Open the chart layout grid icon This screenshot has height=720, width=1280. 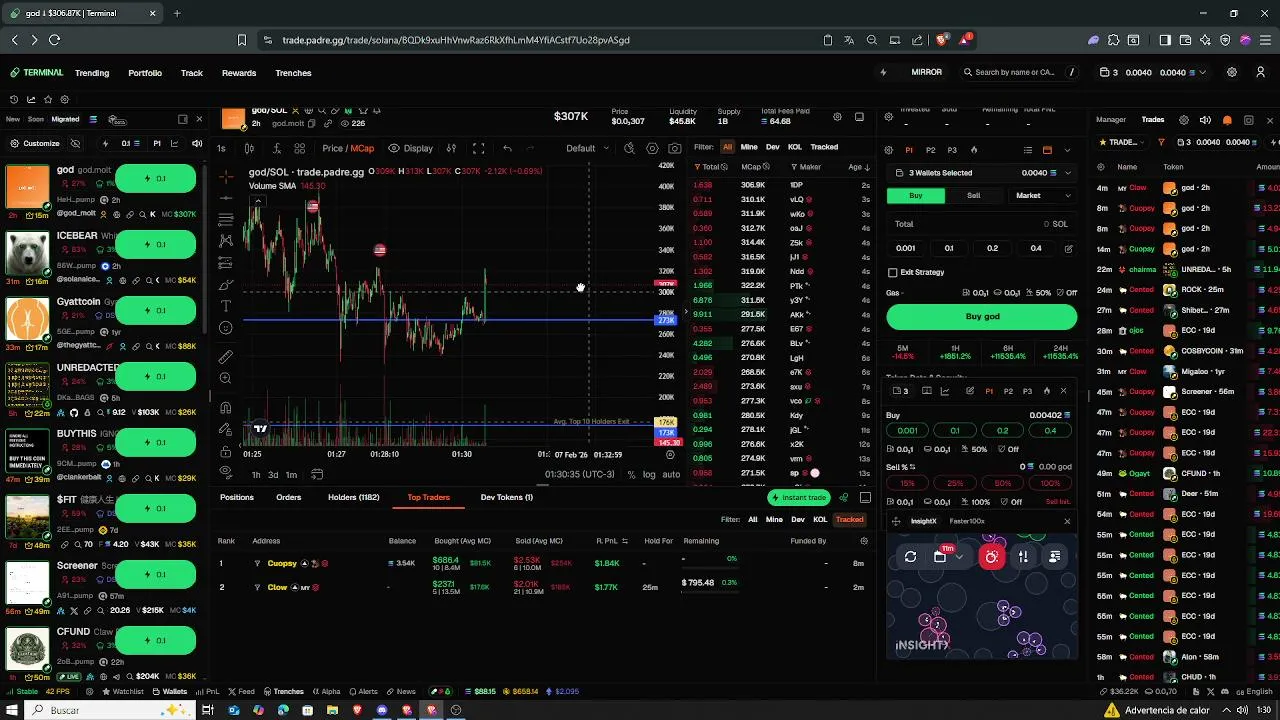pyautogui.click(x=299, y=148)
